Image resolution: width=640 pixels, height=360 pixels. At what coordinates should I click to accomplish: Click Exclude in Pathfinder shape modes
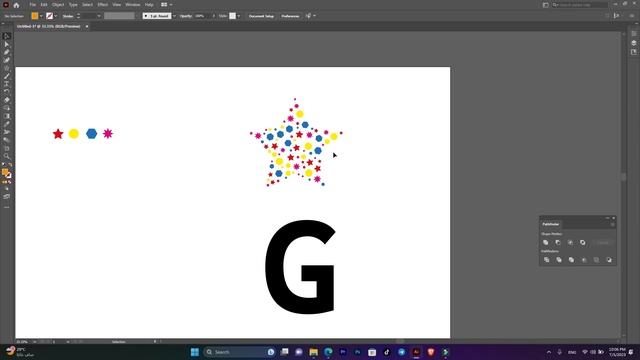pyautogui.click(x=582, y=242)
